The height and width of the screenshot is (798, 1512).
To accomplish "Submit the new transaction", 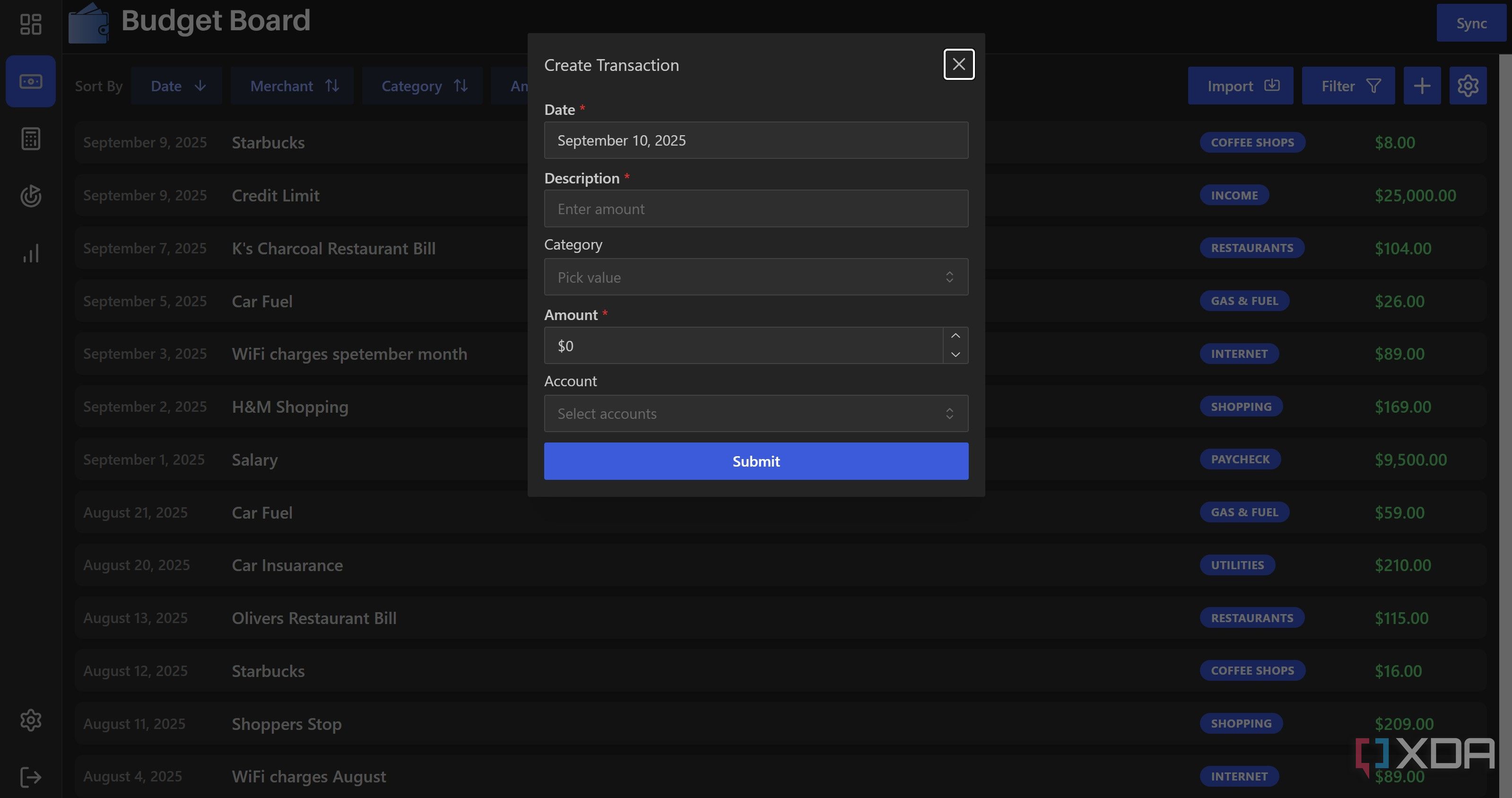I will coord(756,461).
